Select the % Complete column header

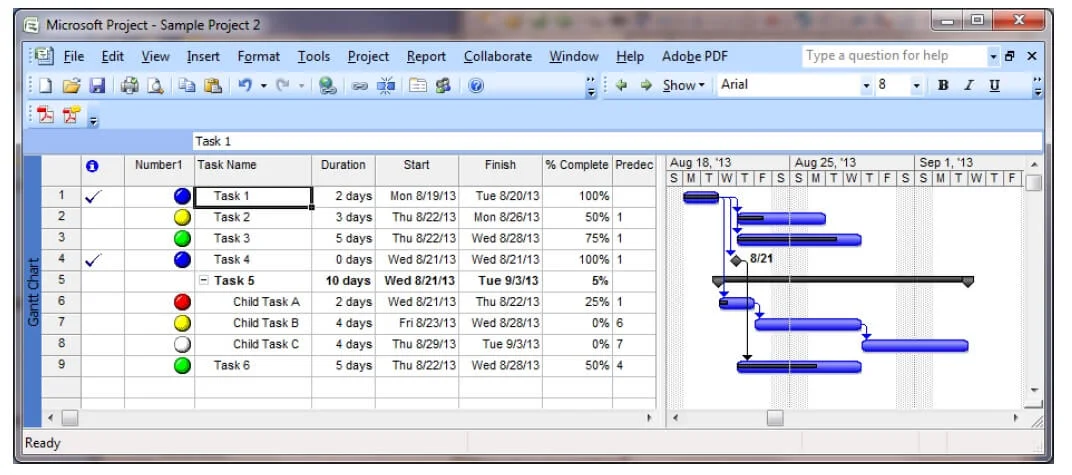[577, 170]
